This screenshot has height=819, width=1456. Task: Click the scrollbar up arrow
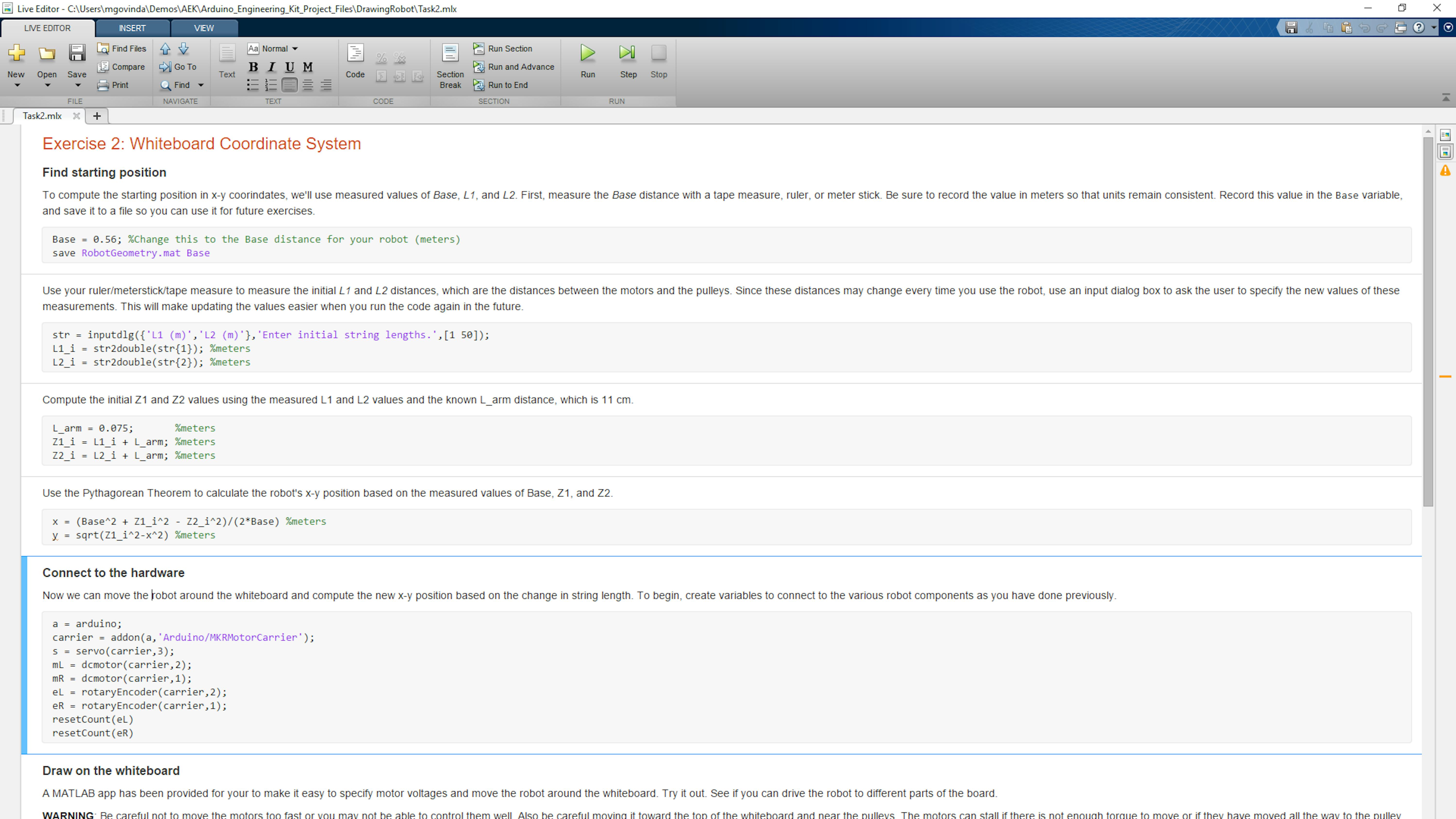1428,132
